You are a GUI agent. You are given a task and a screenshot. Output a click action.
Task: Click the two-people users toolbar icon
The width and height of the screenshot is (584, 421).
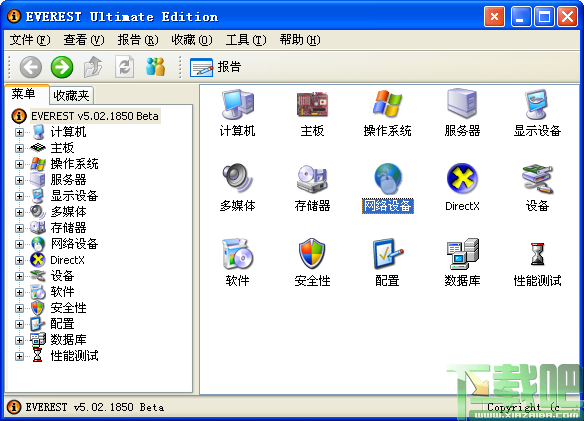[x=156, y=67]
